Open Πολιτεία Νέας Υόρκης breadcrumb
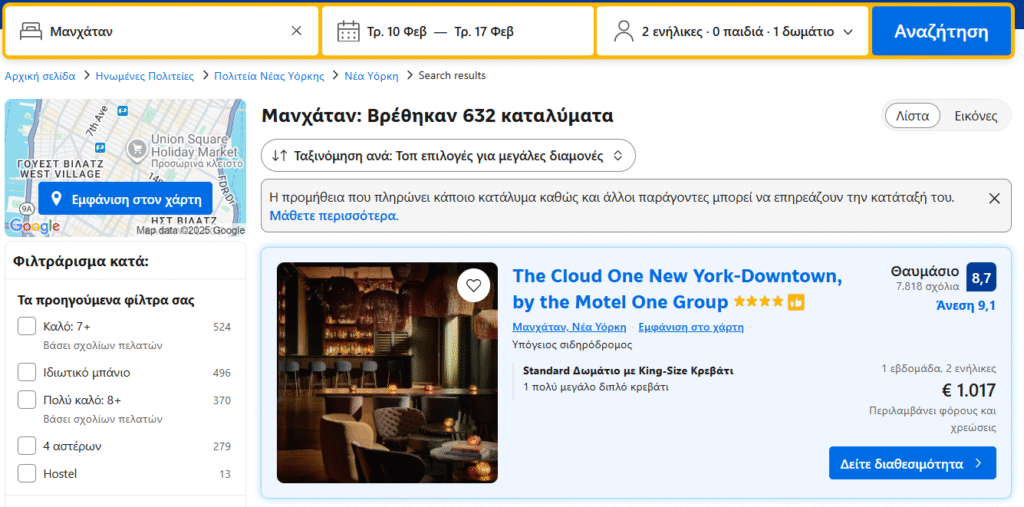This screenshot has width=1024, height=507. point(269,76)
